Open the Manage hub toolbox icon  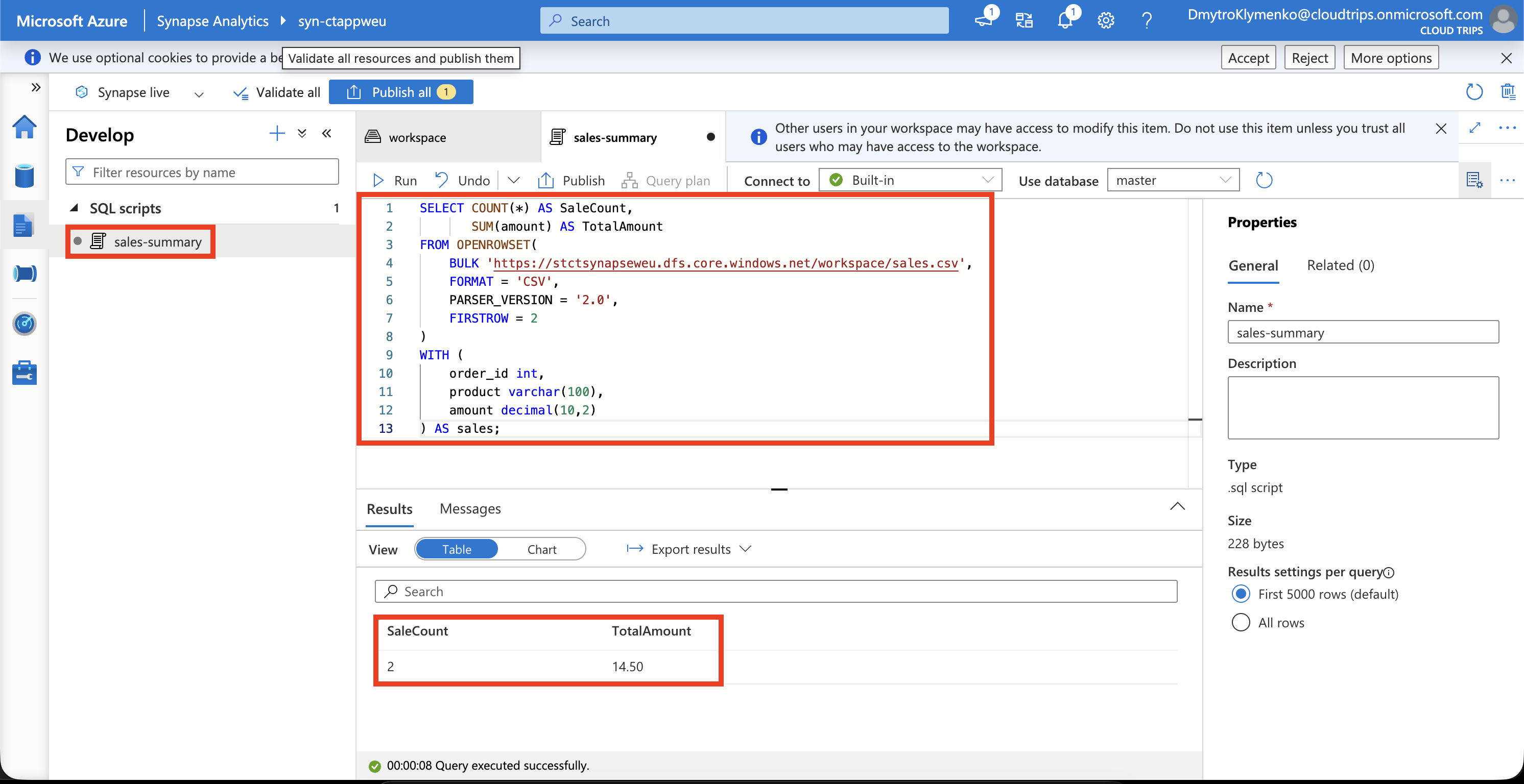(24, 373)
